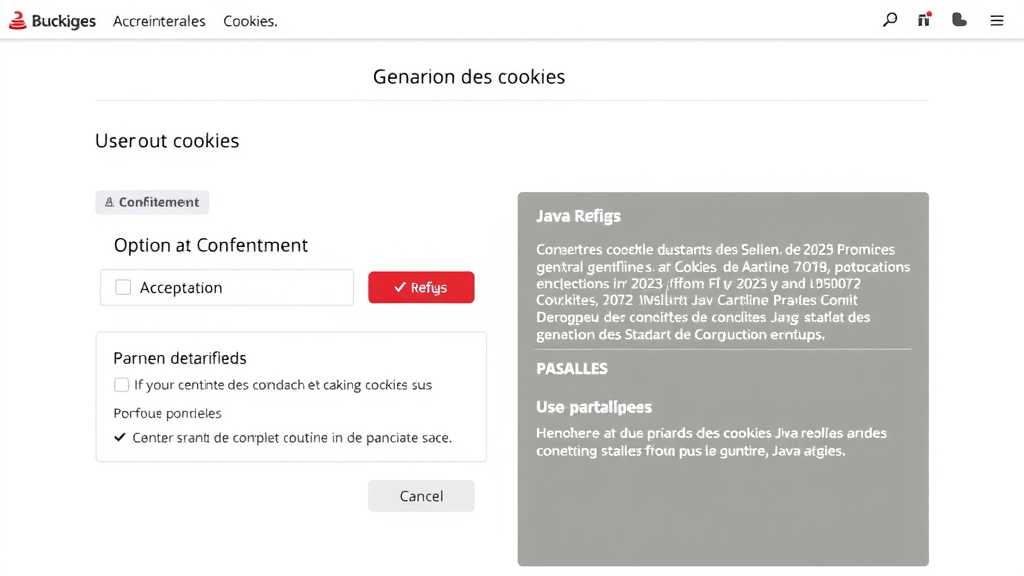
Task: Click the check icon before Center srant text
Action: (x=118, y=438)
